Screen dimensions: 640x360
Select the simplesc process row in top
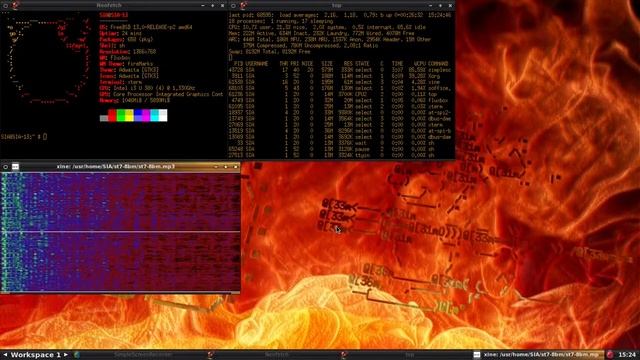[341, 70]
